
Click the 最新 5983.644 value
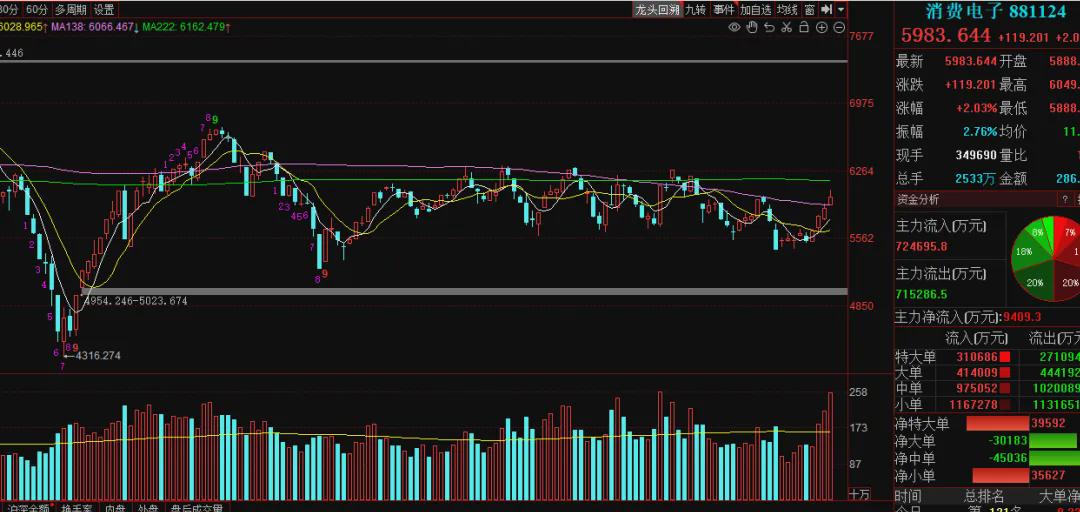click(x=971, y=61)
